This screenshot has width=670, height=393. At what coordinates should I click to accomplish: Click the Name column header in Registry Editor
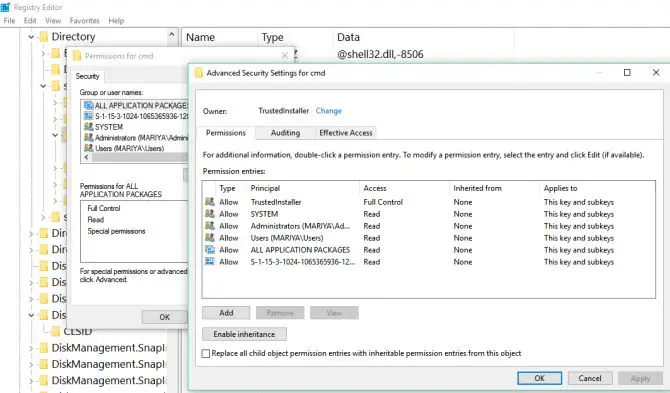coord(220,37)
